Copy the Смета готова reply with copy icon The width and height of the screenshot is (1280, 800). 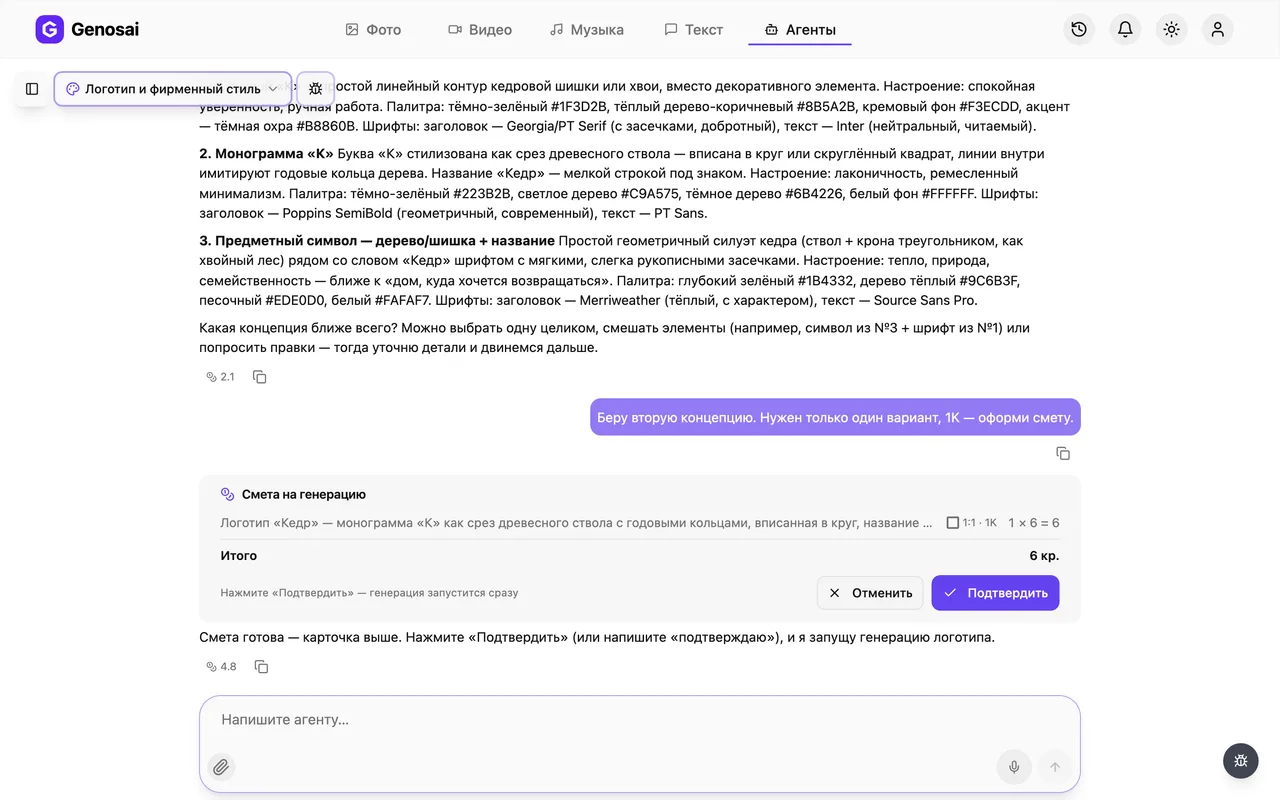[x=261, y=666]
